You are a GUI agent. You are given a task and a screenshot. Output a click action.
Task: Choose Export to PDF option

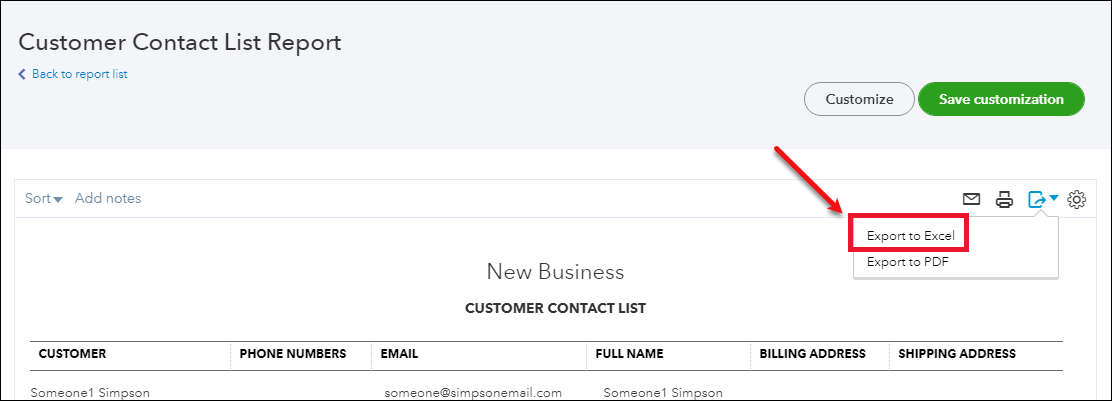907,262
